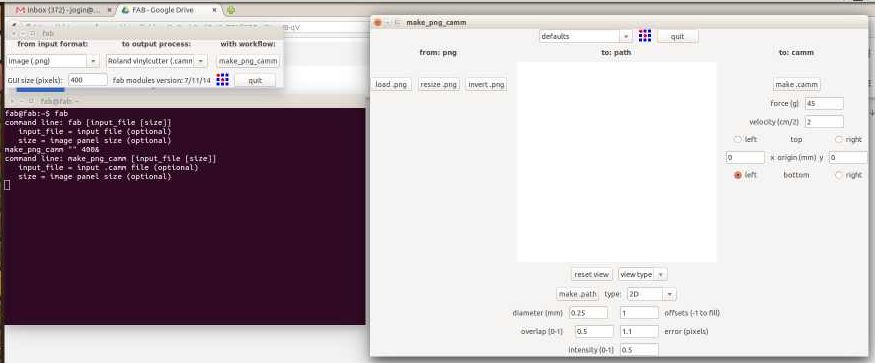
Task: Click the 'from: png' heading
Action: tap(438, 52)
